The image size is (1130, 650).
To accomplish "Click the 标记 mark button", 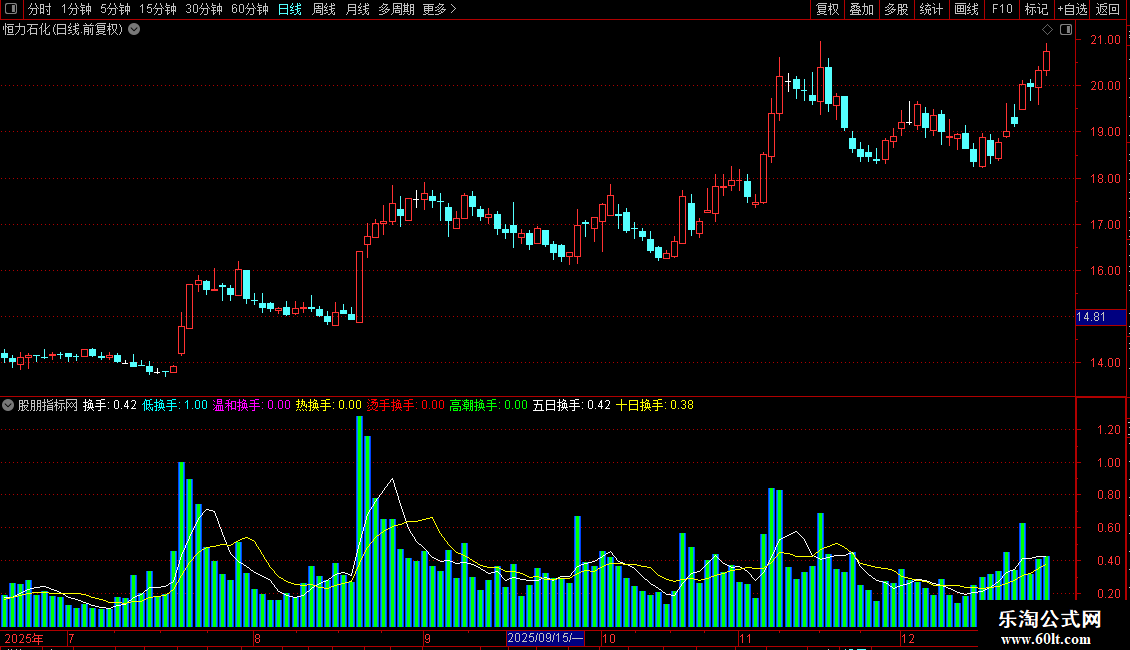I will tap(1036, 9).
